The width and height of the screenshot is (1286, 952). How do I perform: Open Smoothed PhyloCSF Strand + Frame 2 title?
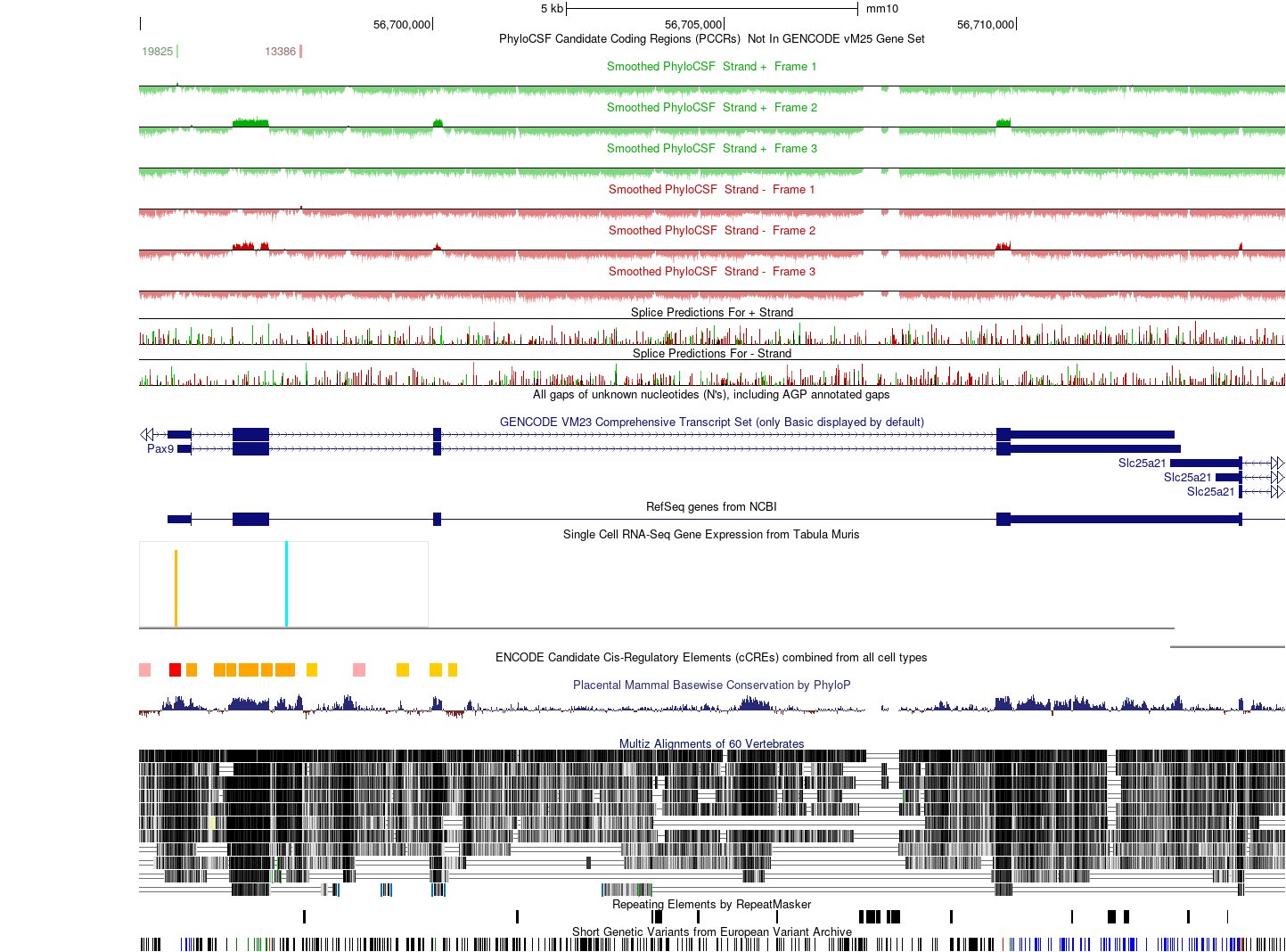pos(711,107)
